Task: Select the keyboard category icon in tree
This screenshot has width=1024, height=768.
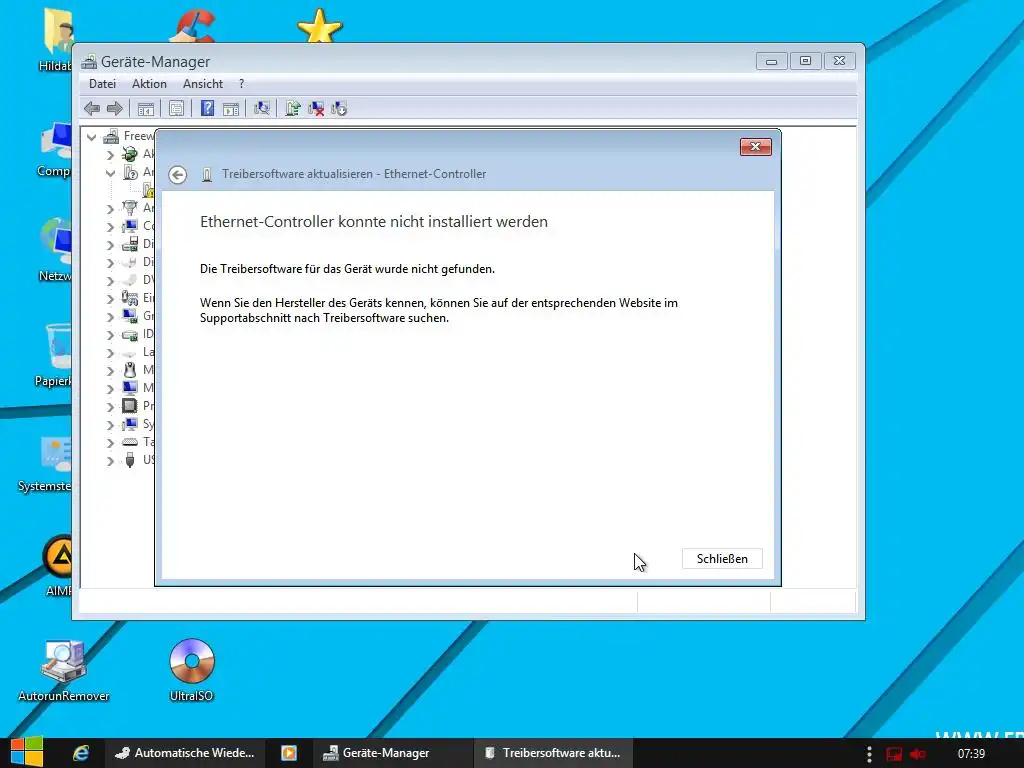Action: pos(130,442)
